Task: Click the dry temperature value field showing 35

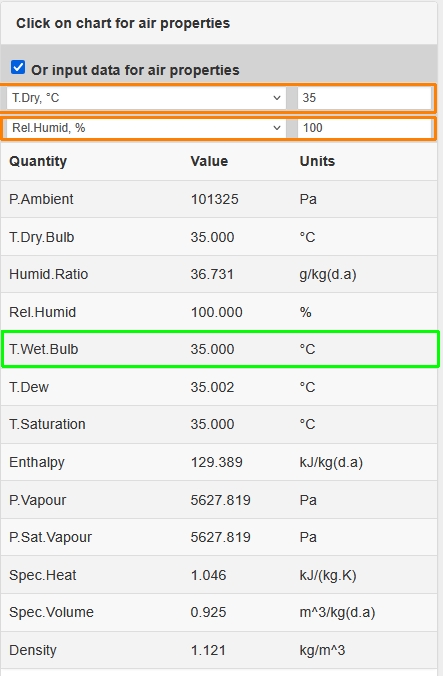Action: click(365, 98)
